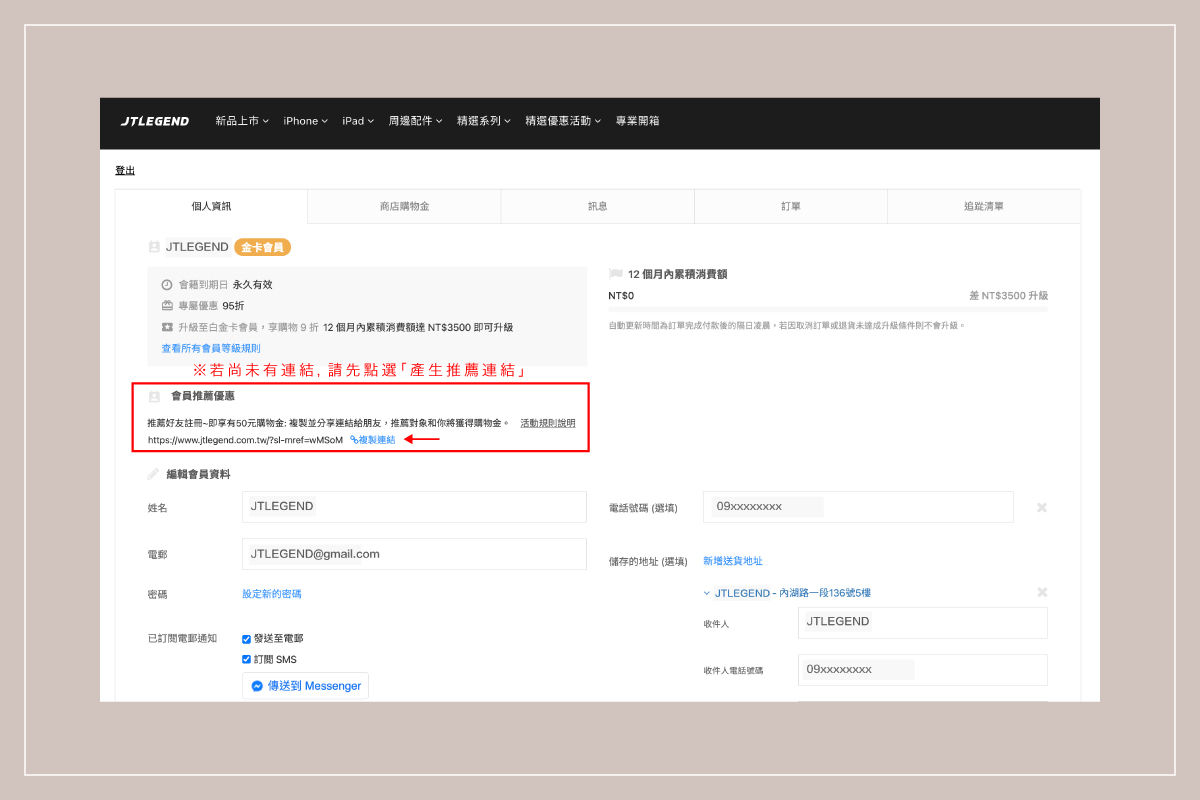Image resolution: width=1200 pixels, height=800 pixels.
Task: Open the 訂單 tab
Action: pos(790,206)
